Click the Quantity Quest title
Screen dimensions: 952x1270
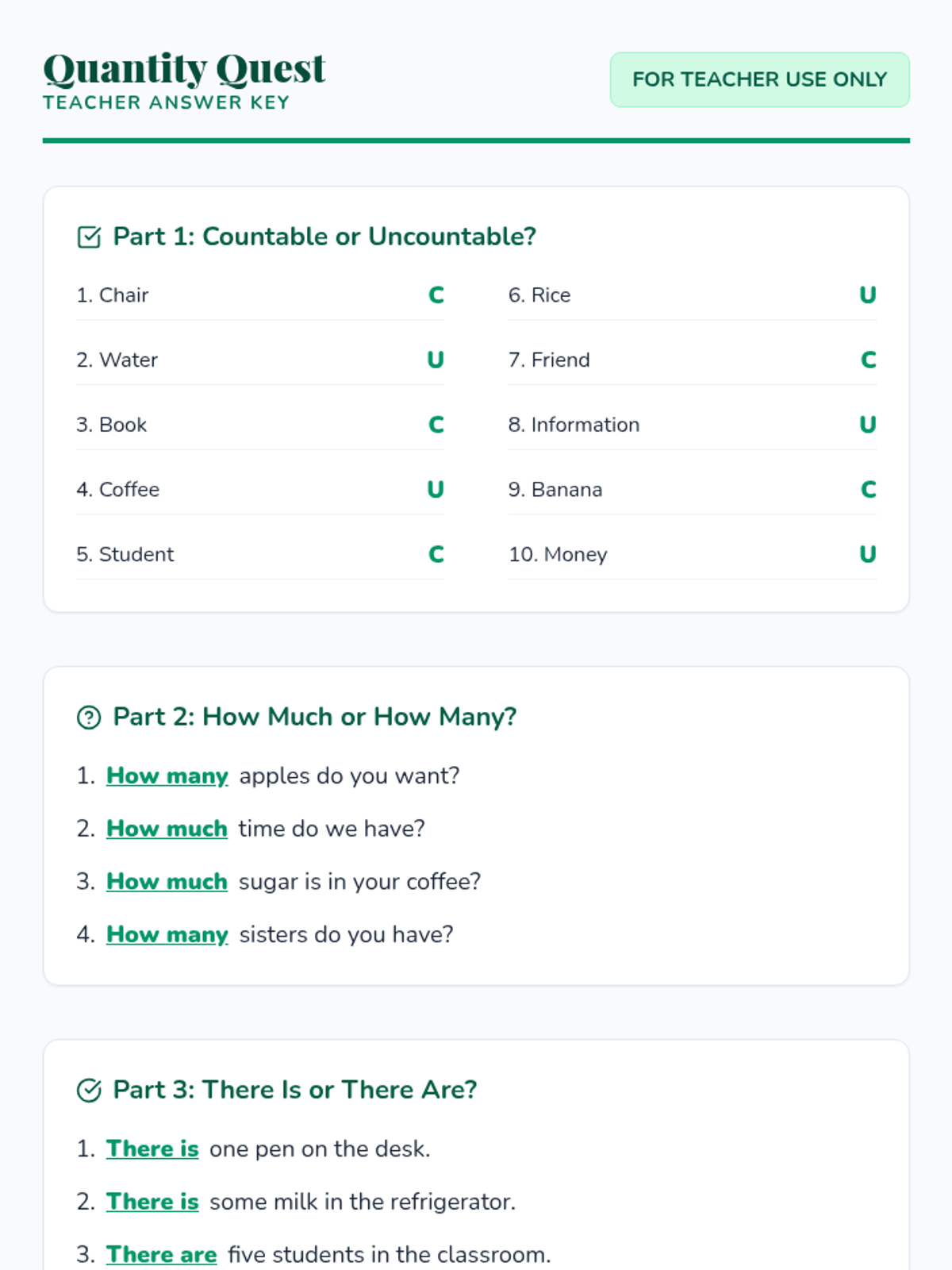tap(184, 69)
